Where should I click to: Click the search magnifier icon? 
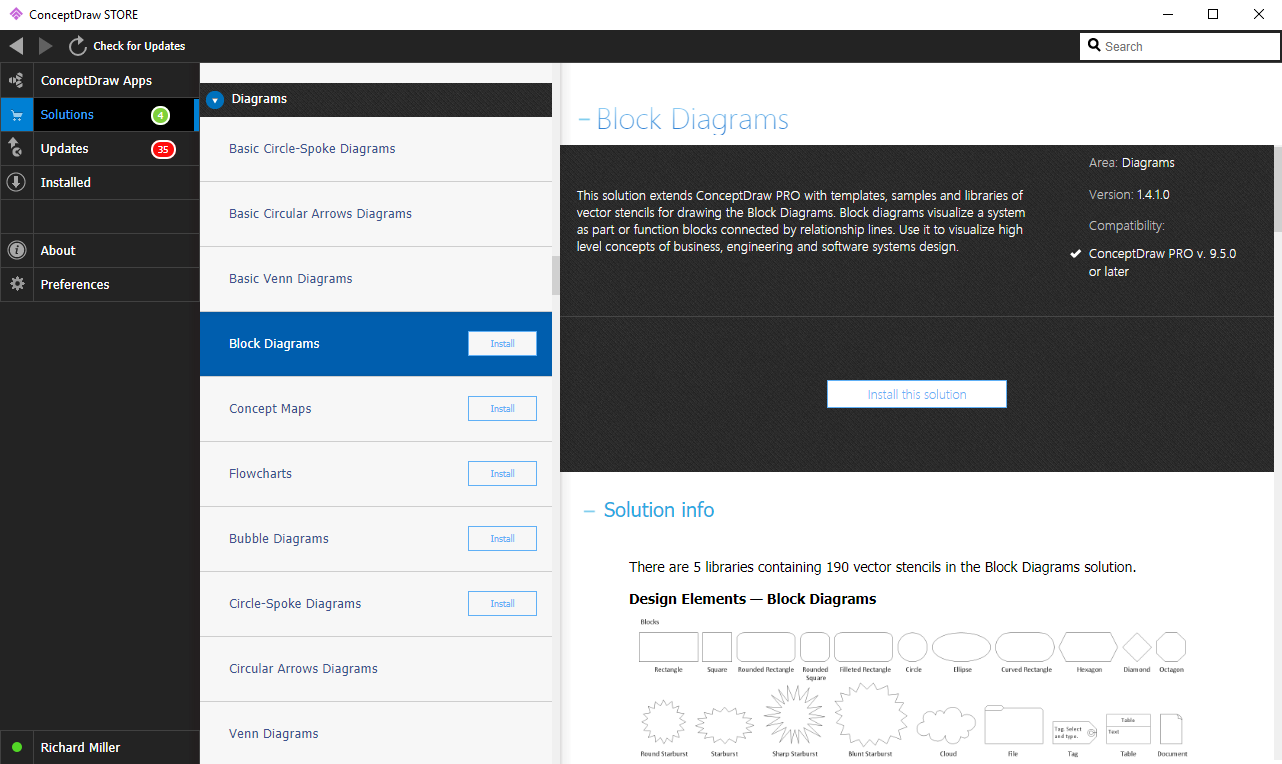pos(1094,46)
